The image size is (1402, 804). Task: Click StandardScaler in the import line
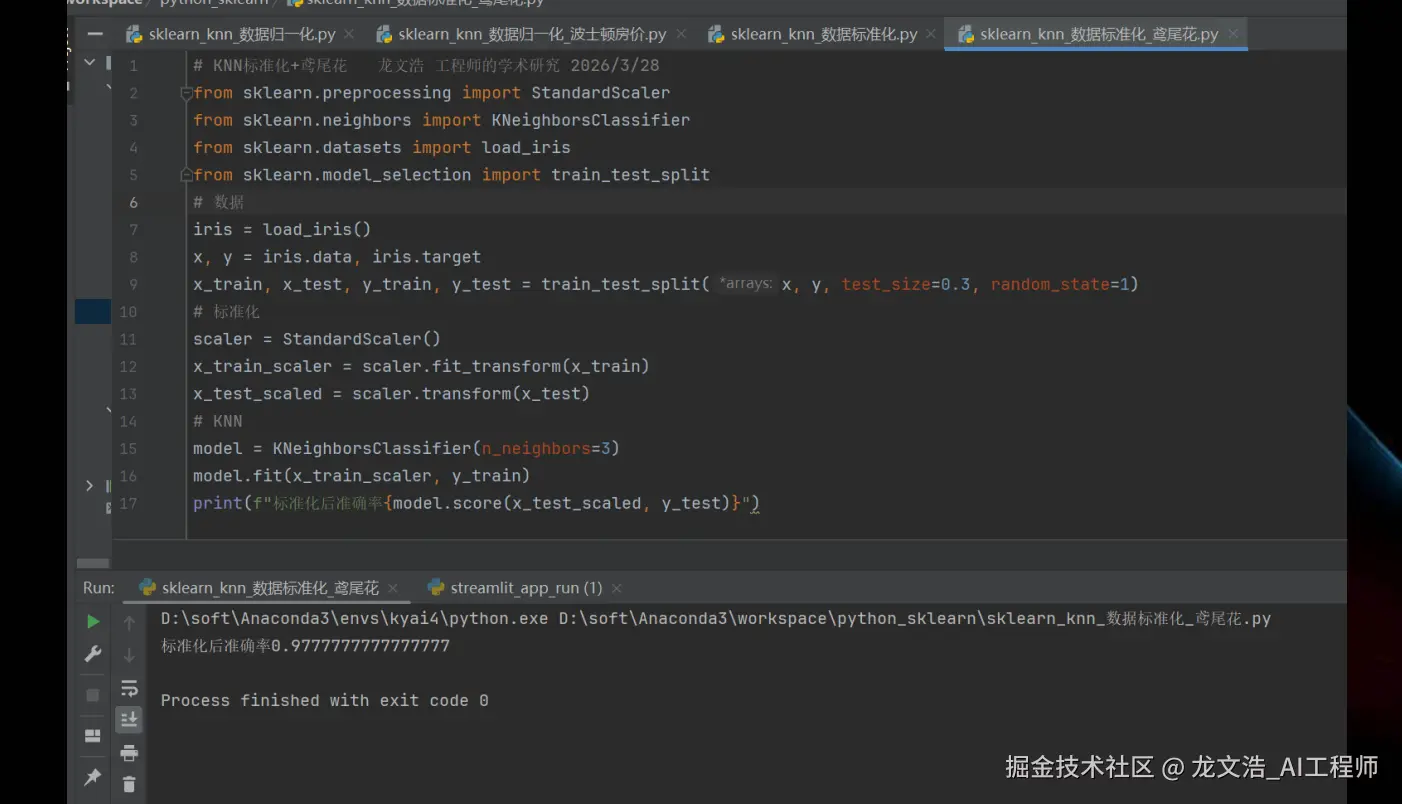coord(600,93)
